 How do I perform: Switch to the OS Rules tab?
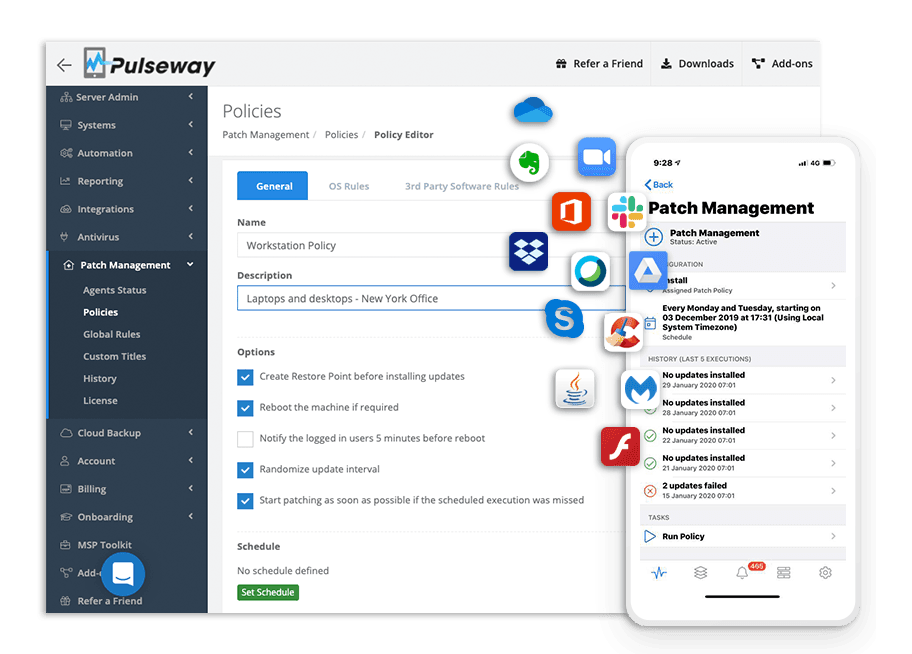349,186
